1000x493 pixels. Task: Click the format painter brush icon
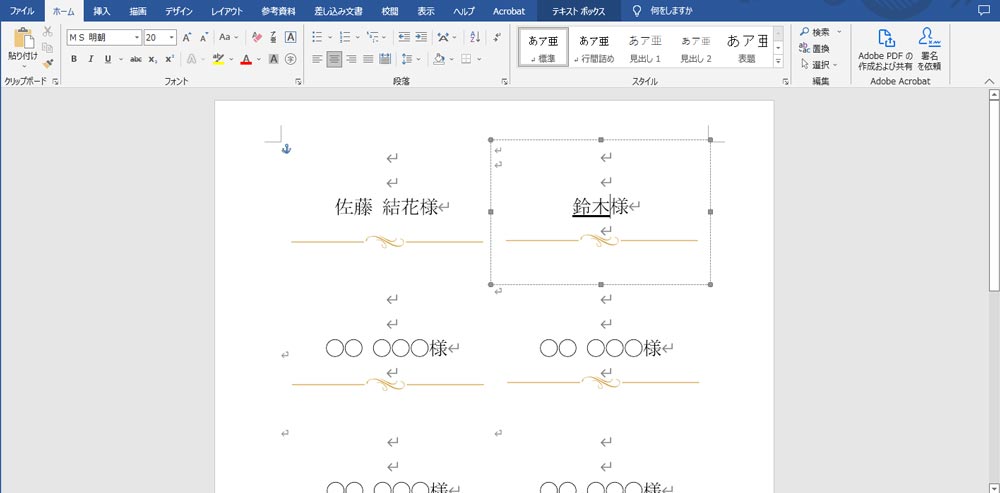pos(48,62)
